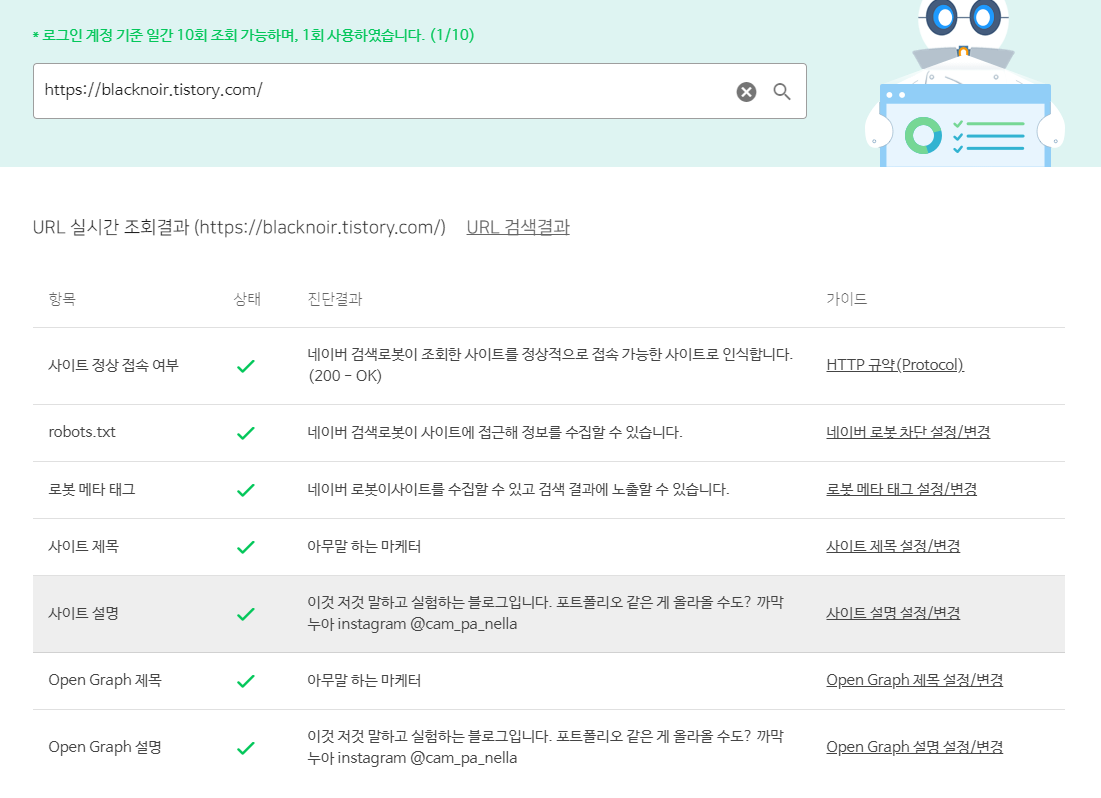Click the checkmark in the 사이트 정상 접속 여부 row
Viewport: 1101px width, 798px height.
pos(246,366)
